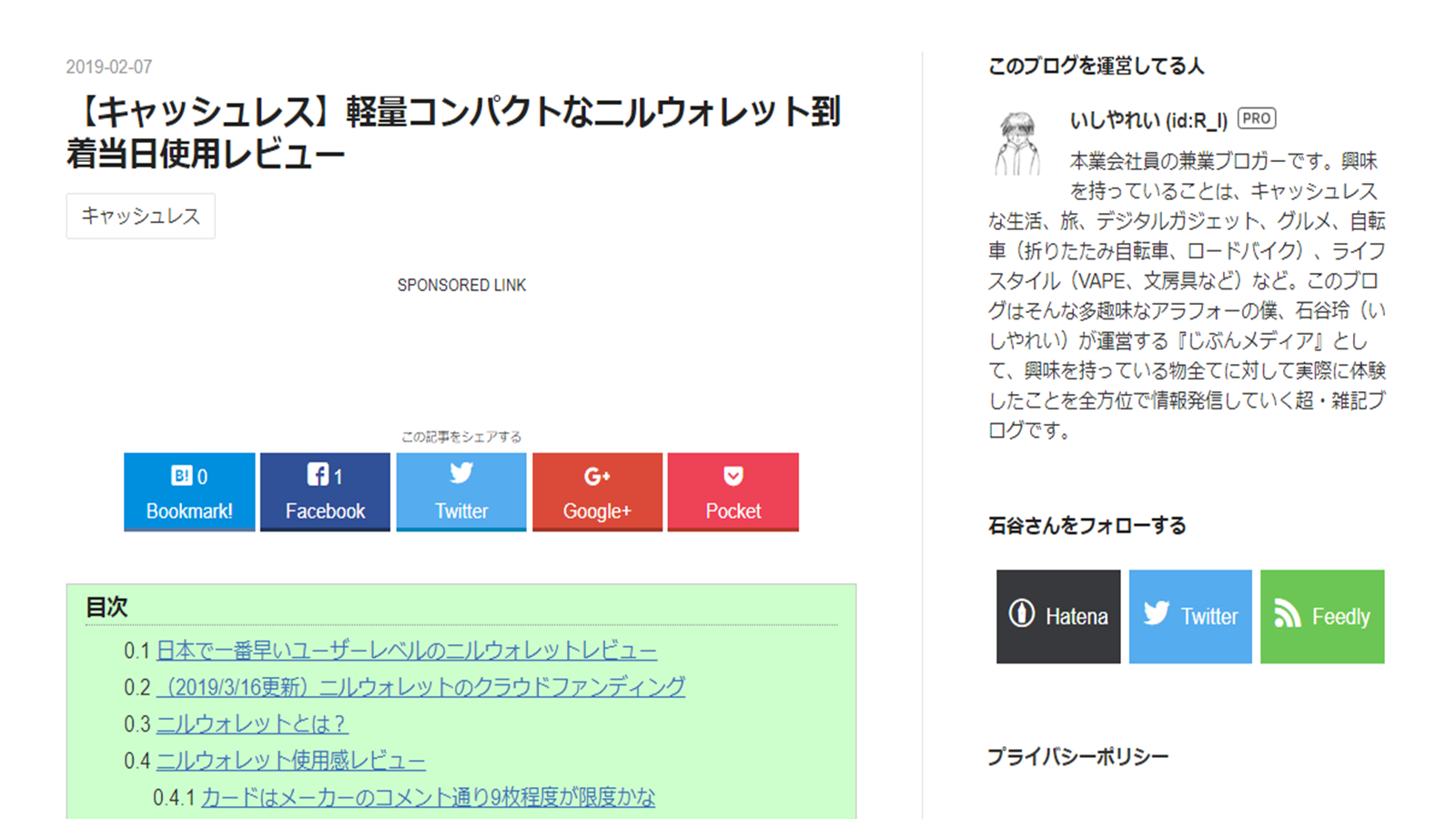
Task: Click the 目次 table of contents heading
Action: tap(107, 607)
